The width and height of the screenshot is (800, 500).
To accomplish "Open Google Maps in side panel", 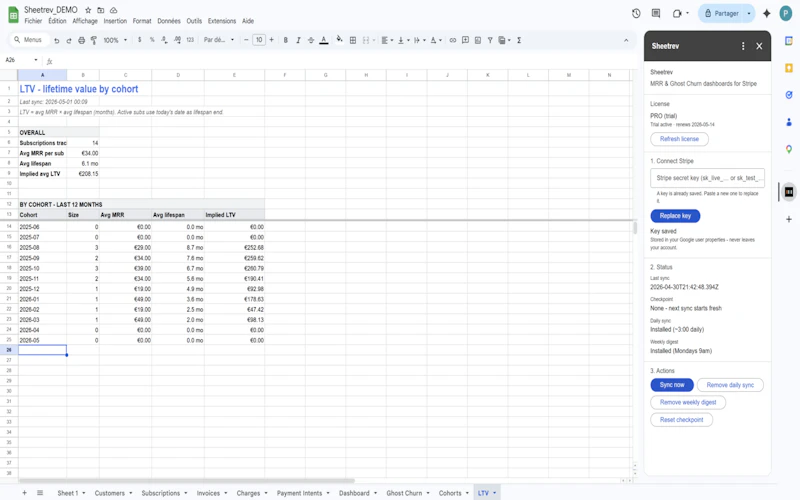I will [x=789, y=149].
